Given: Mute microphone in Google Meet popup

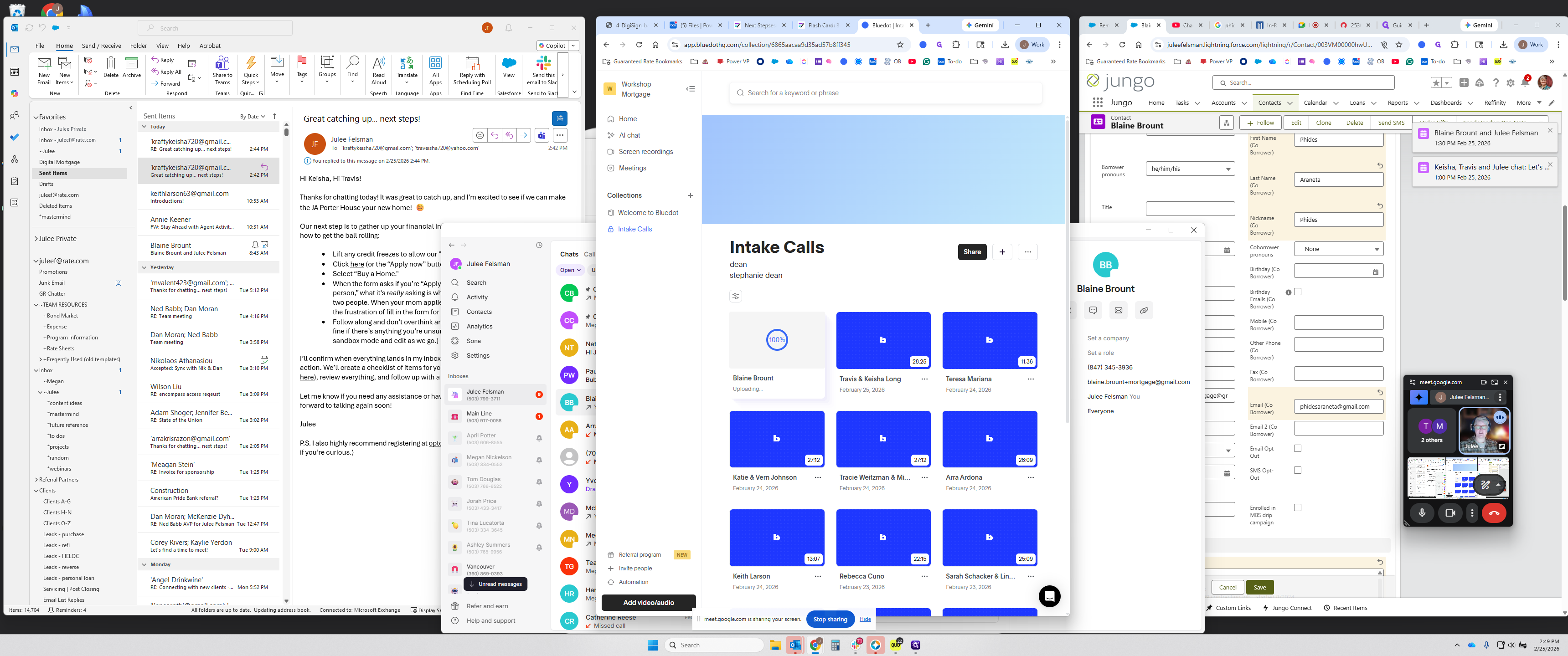Looking at the screenshot, I should pos(1422,513).
